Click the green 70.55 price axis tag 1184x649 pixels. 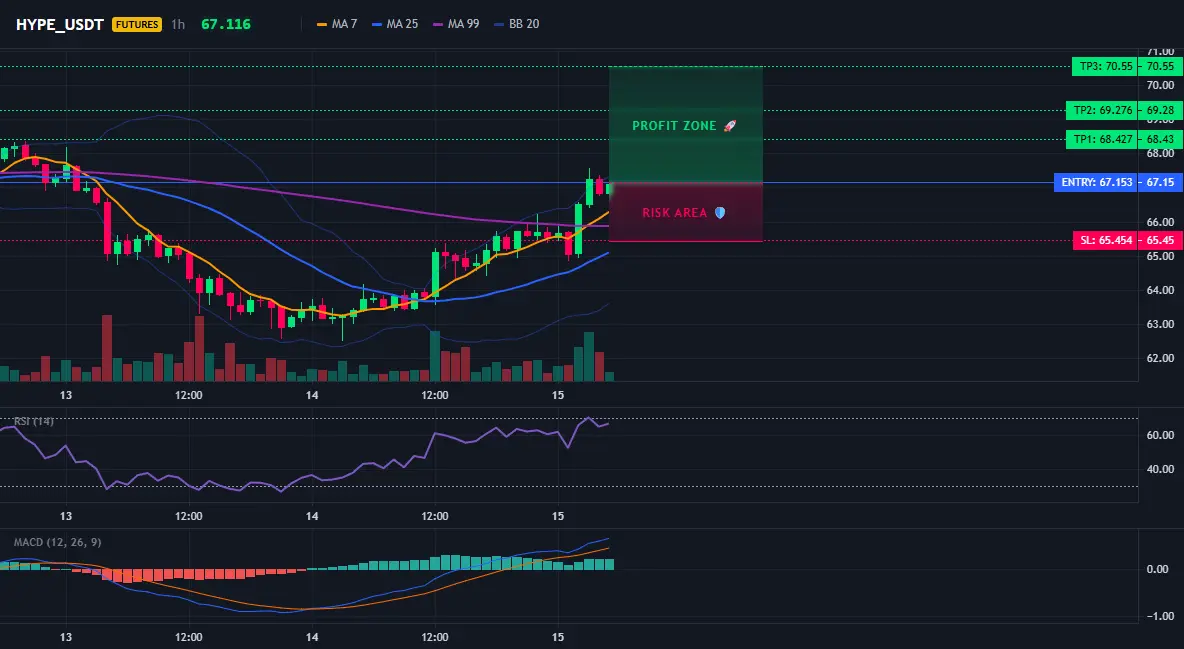tap(1161, 66)
